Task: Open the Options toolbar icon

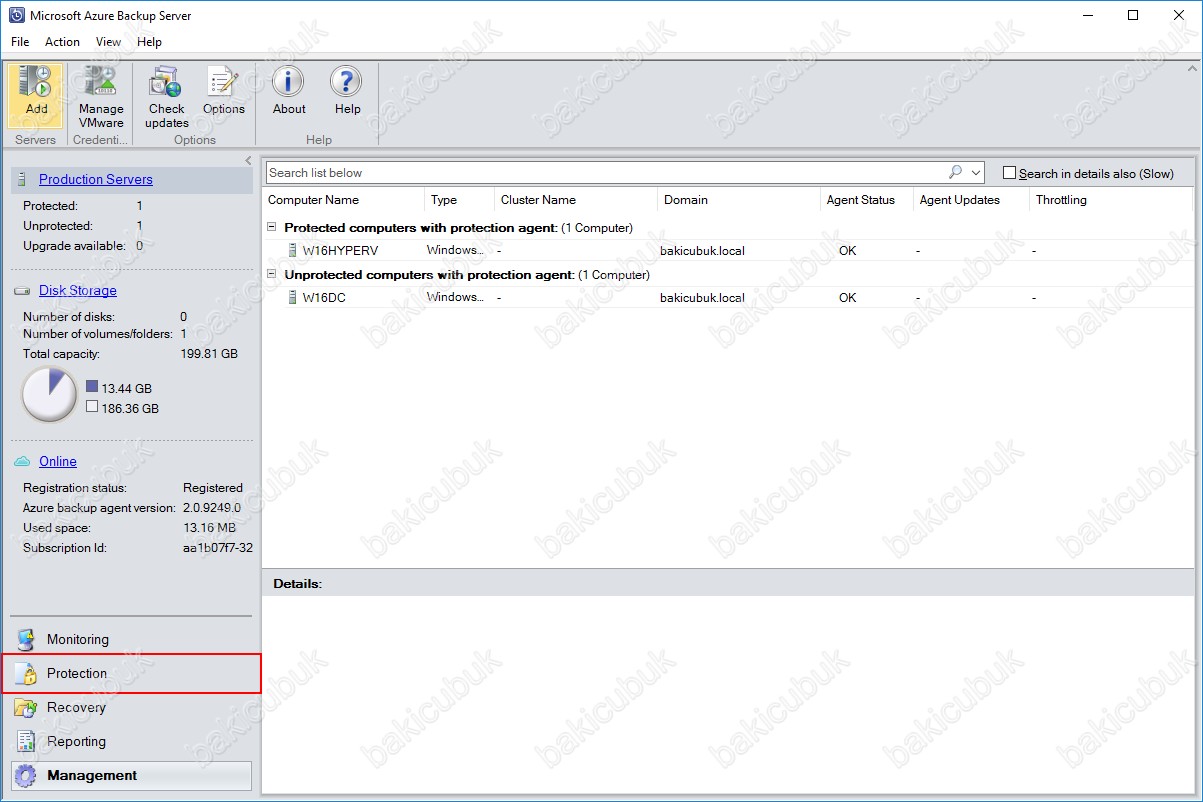Action: (x=223, y=92)
